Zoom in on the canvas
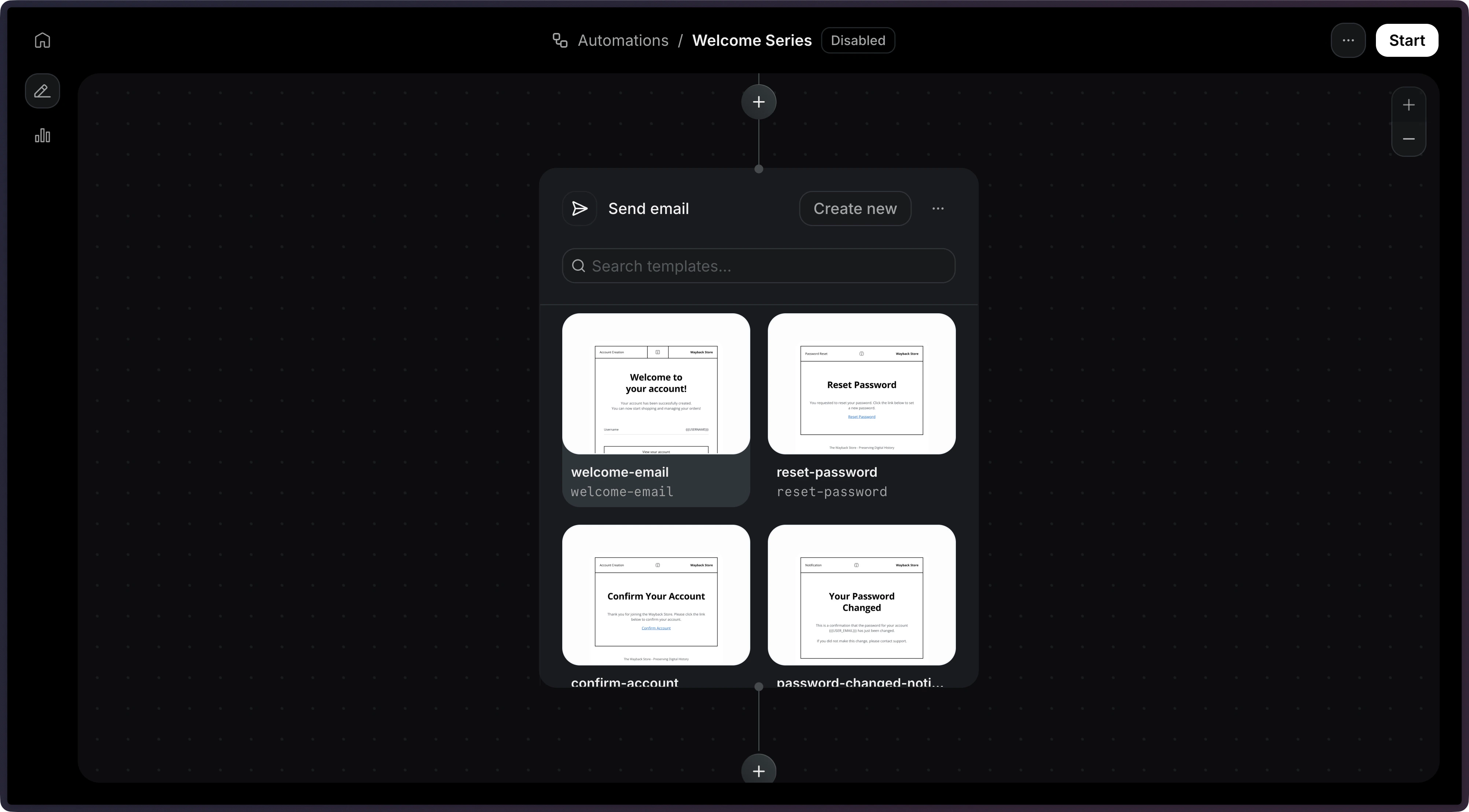Image resolution: width=1469 pixels, height=812 pixels. (x=1409, y=105)
